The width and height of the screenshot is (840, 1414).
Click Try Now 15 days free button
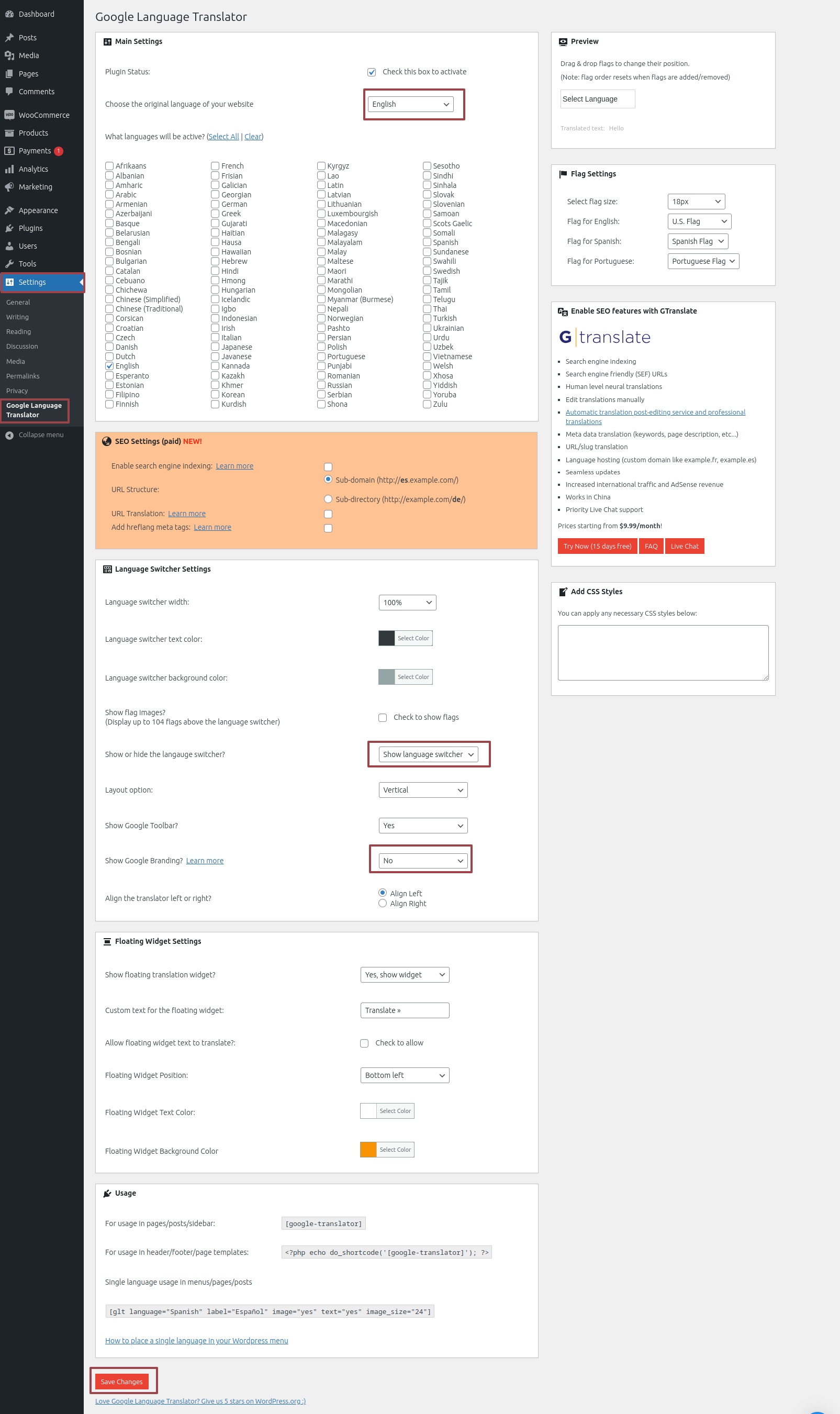click(x=597, y=546)
